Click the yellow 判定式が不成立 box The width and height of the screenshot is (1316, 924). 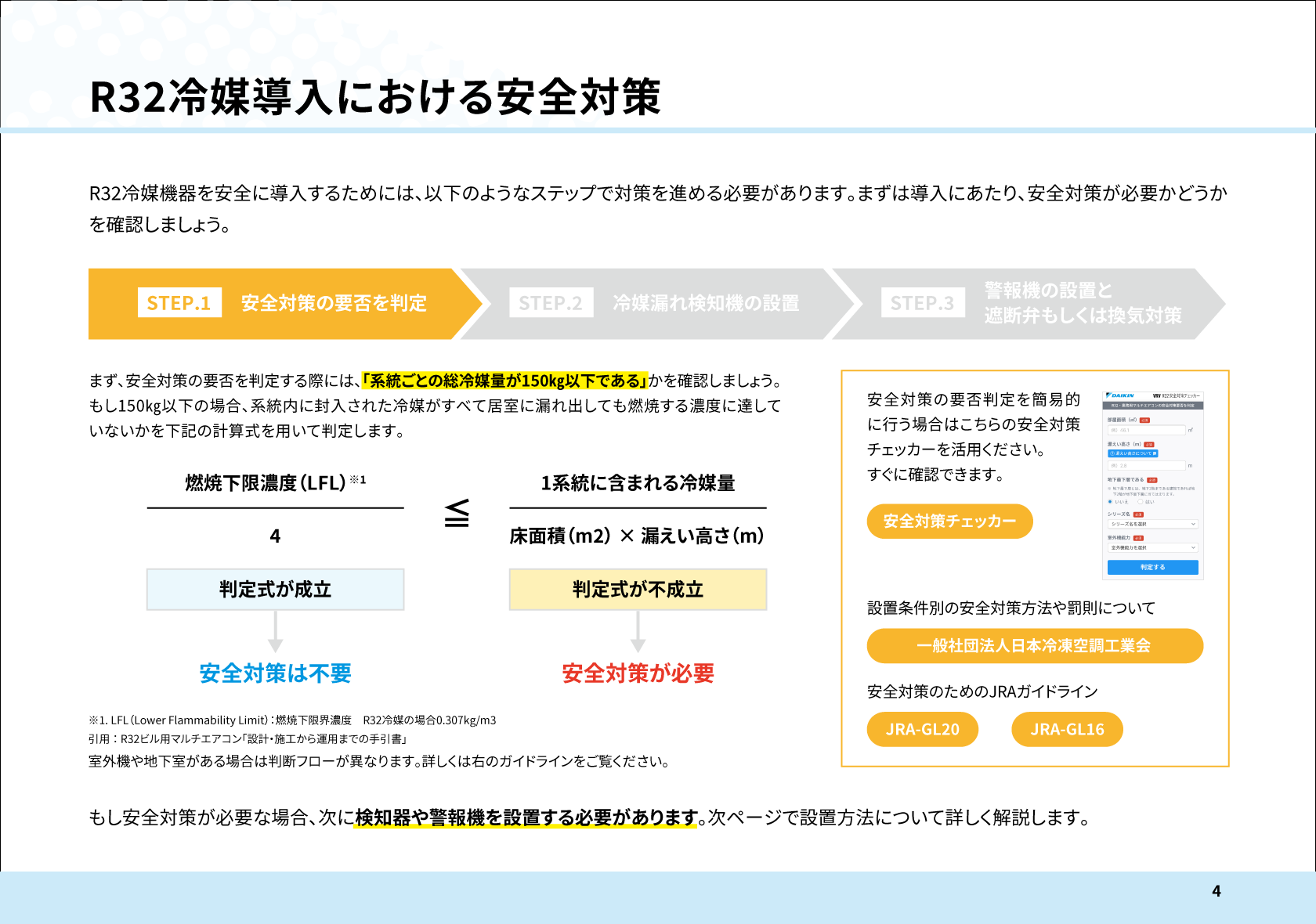tap(638, 590)
